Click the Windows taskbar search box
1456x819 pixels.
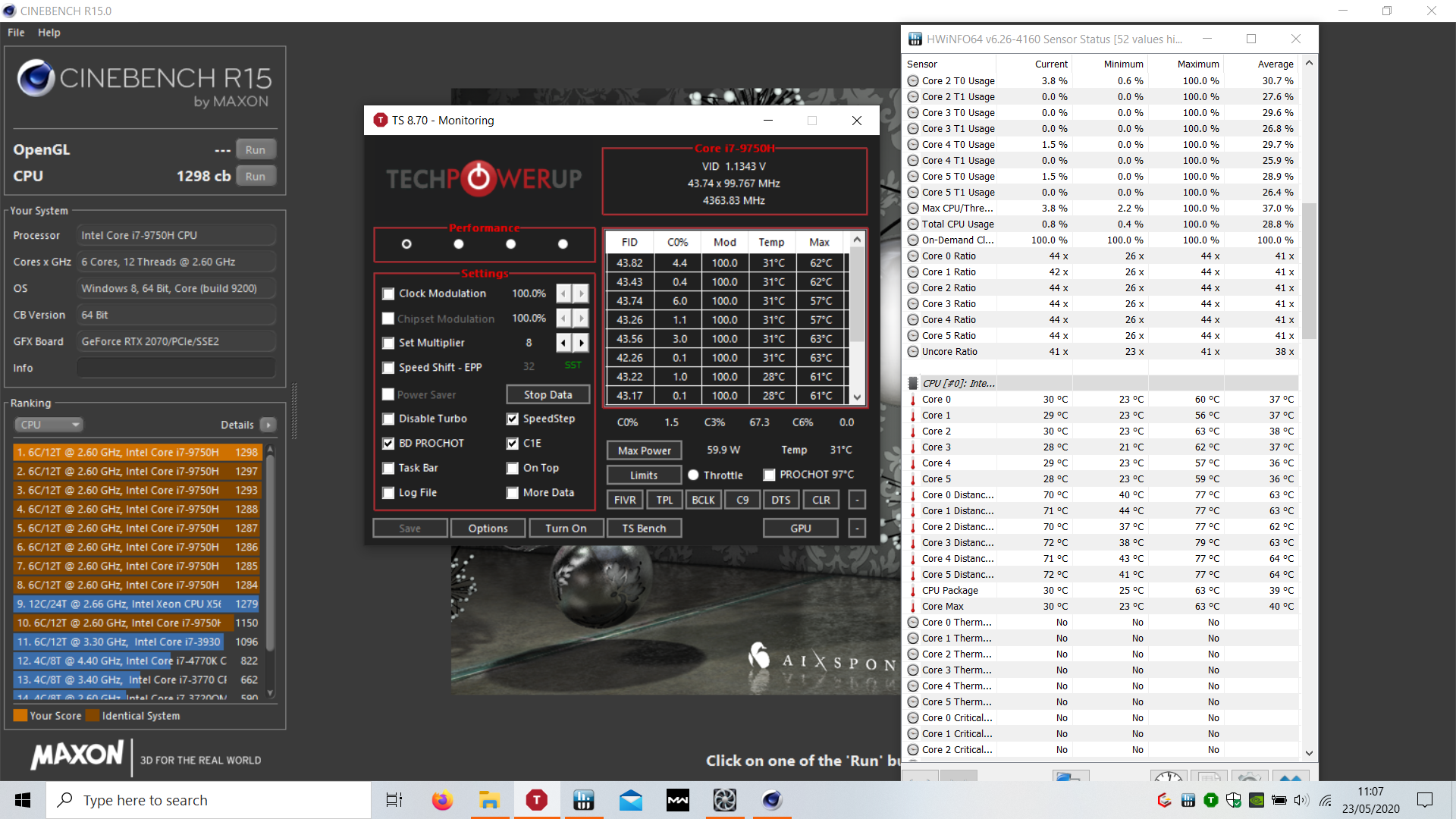click(209, 800)
